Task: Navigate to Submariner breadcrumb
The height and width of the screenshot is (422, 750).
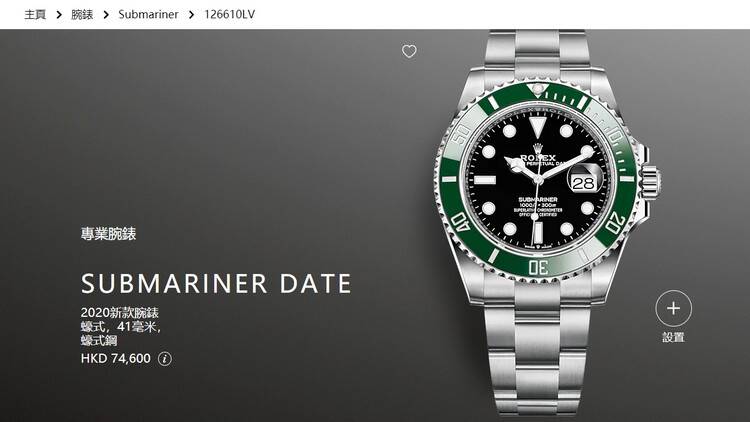Action: pos(148,15)
